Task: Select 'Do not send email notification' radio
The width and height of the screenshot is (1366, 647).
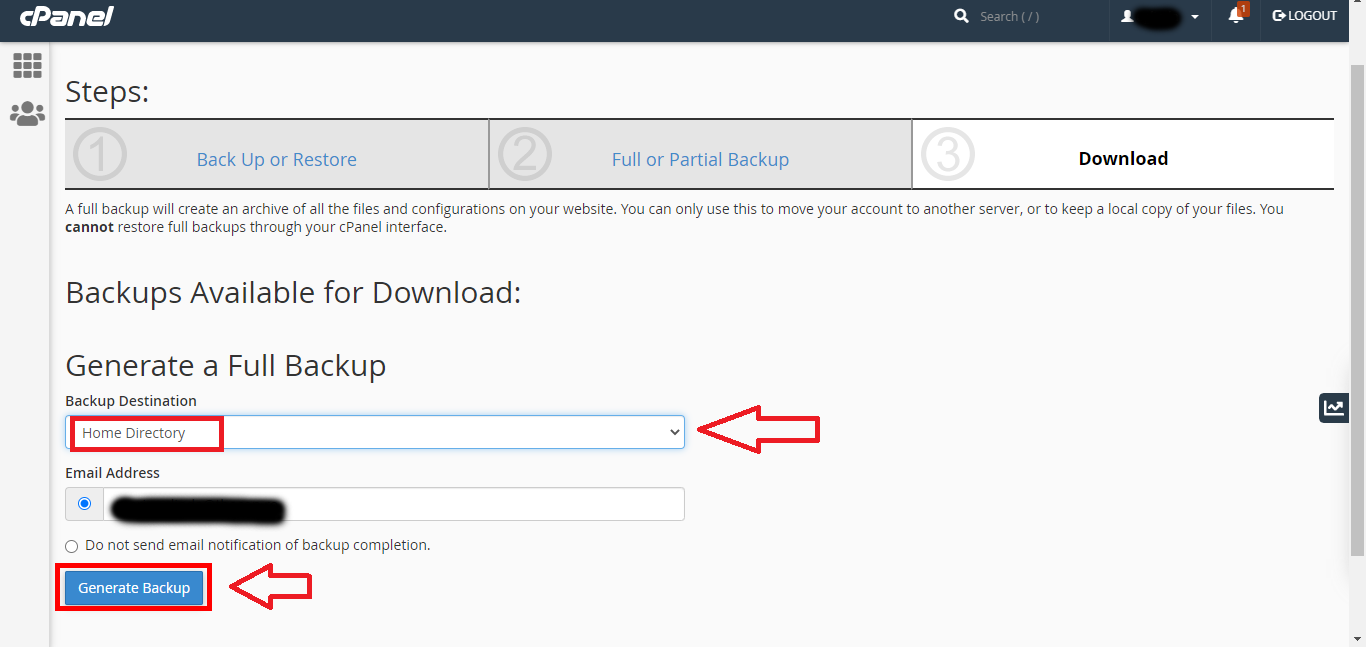Action: [71, 546]
